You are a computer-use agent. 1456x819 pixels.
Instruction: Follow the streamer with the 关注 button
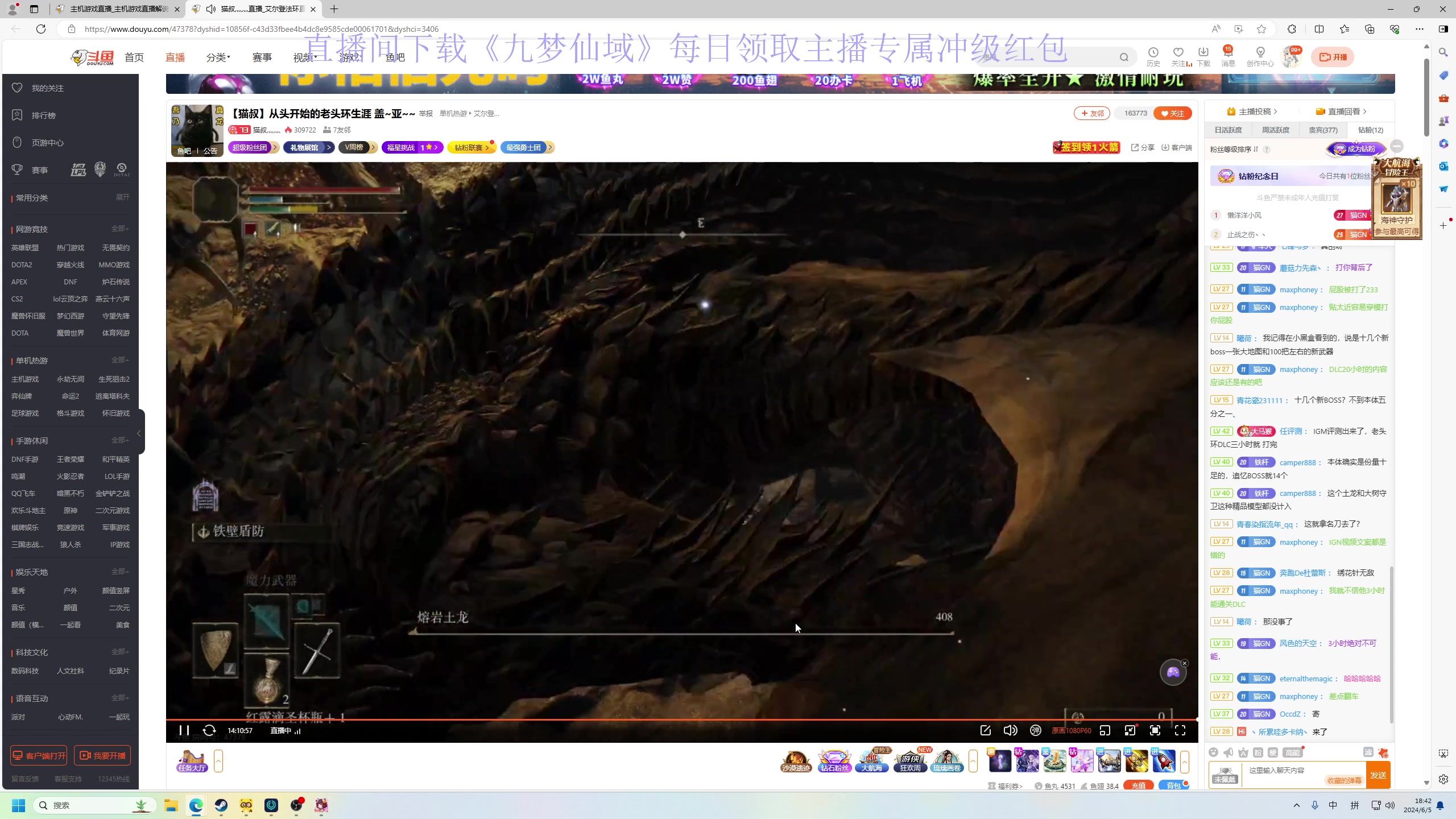pos(1172,113)
